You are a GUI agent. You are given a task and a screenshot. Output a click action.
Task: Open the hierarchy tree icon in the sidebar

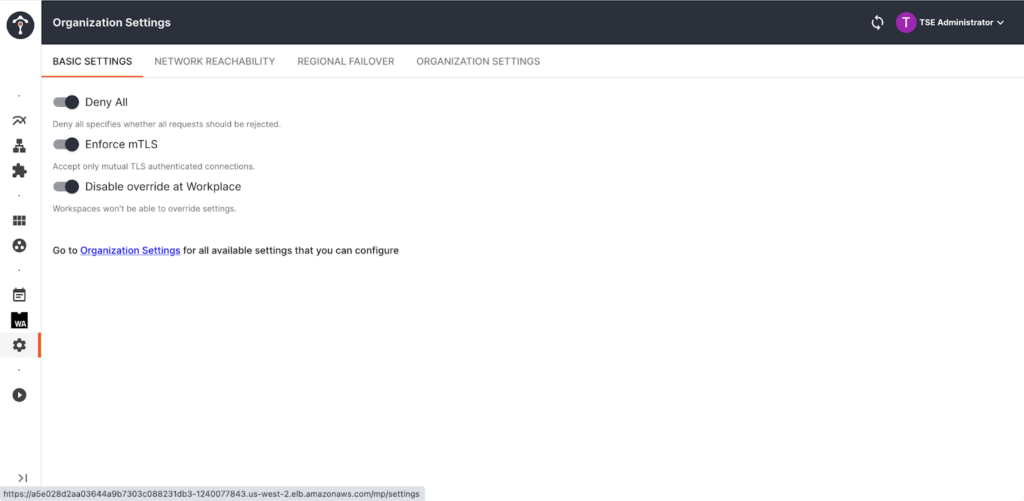(x=19, y=146)
